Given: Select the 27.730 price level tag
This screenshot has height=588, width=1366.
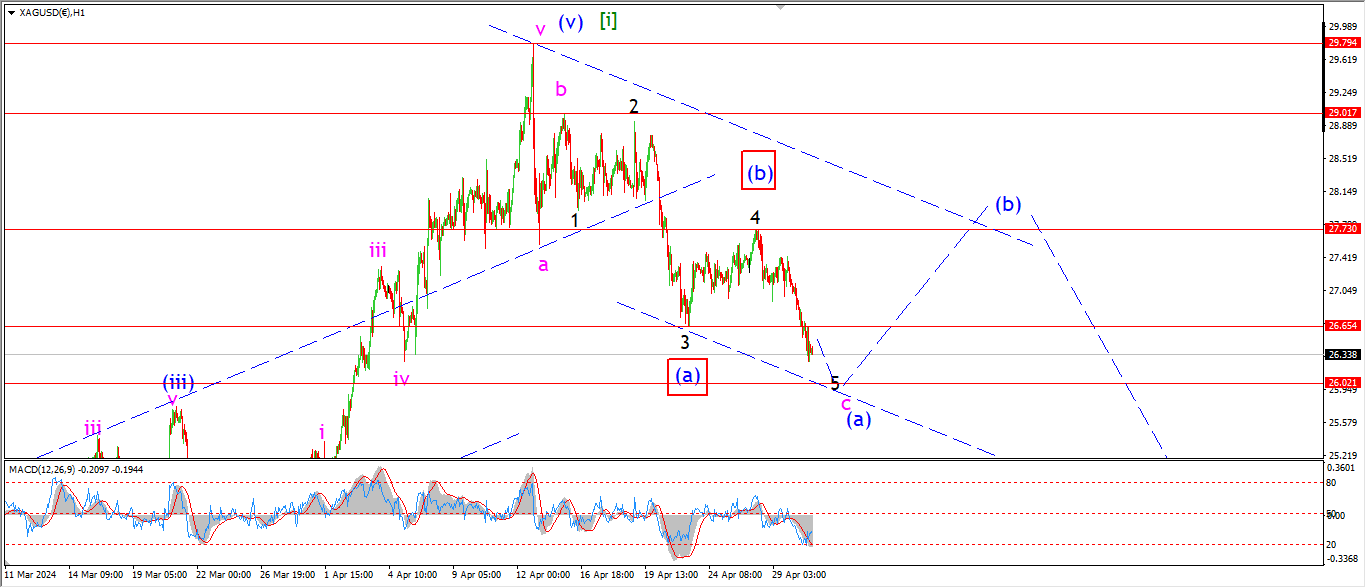Looking at the screenshot, I should (1341, 229).
